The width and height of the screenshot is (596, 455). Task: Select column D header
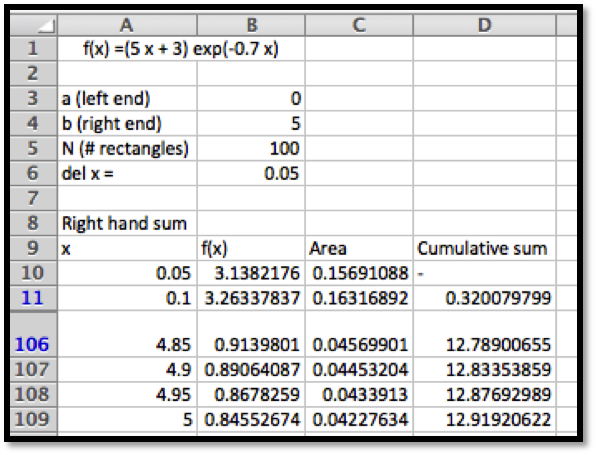pos(485,25)
